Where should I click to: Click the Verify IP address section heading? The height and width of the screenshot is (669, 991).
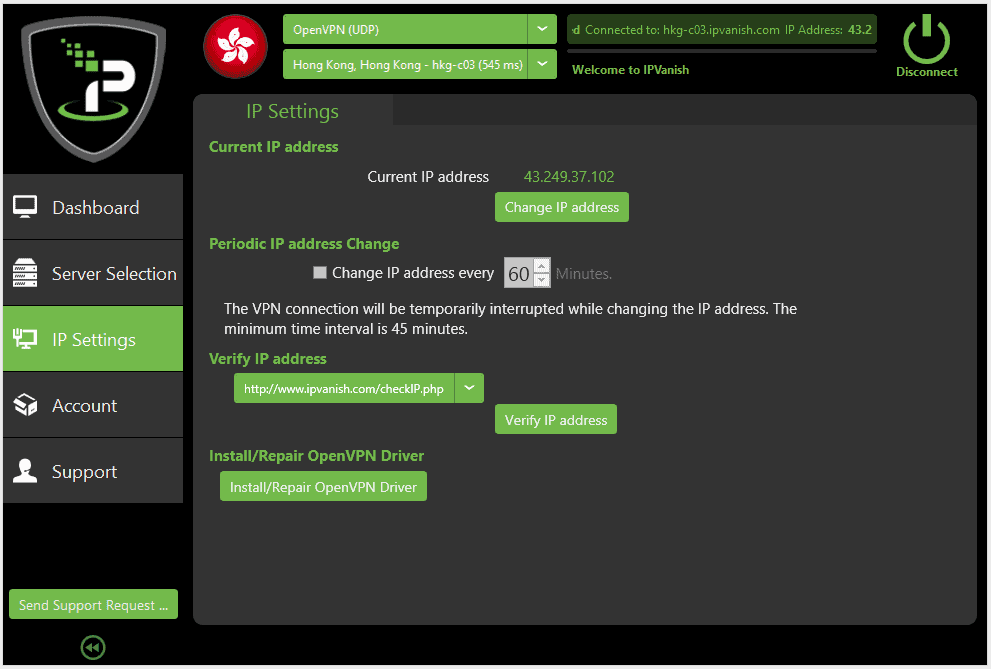pos(268,359)
